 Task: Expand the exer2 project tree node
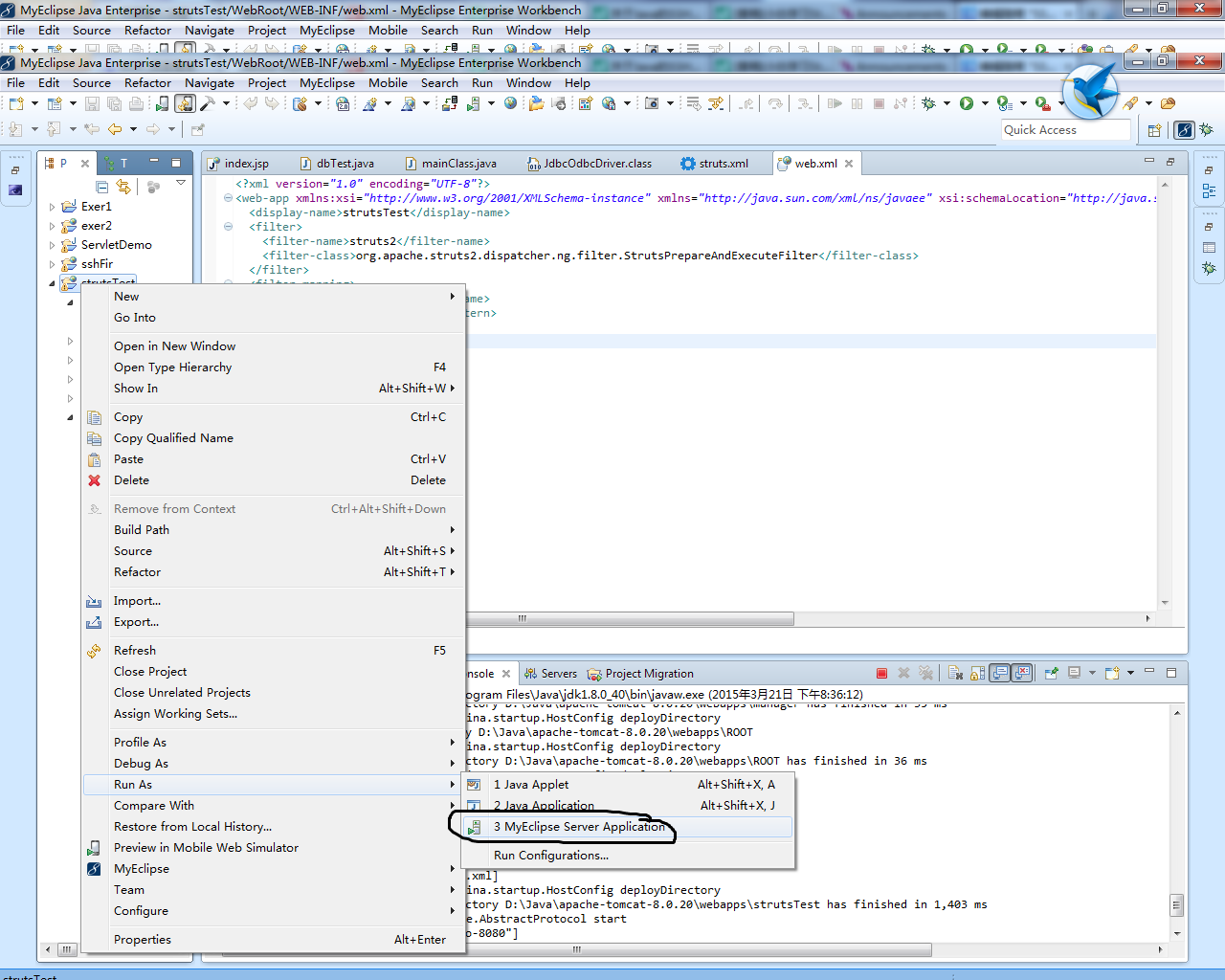52,225
